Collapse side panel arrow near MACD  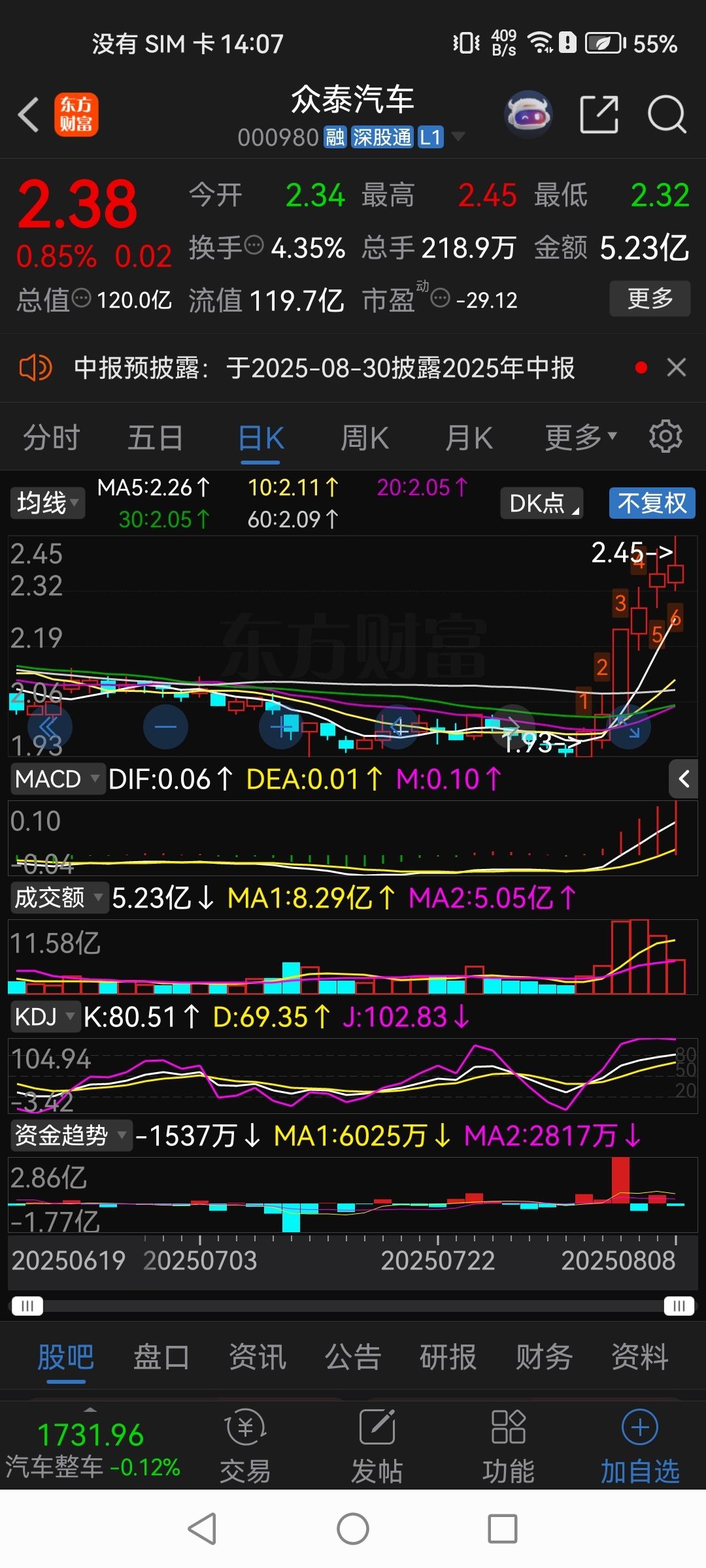[x=684, y=779]
